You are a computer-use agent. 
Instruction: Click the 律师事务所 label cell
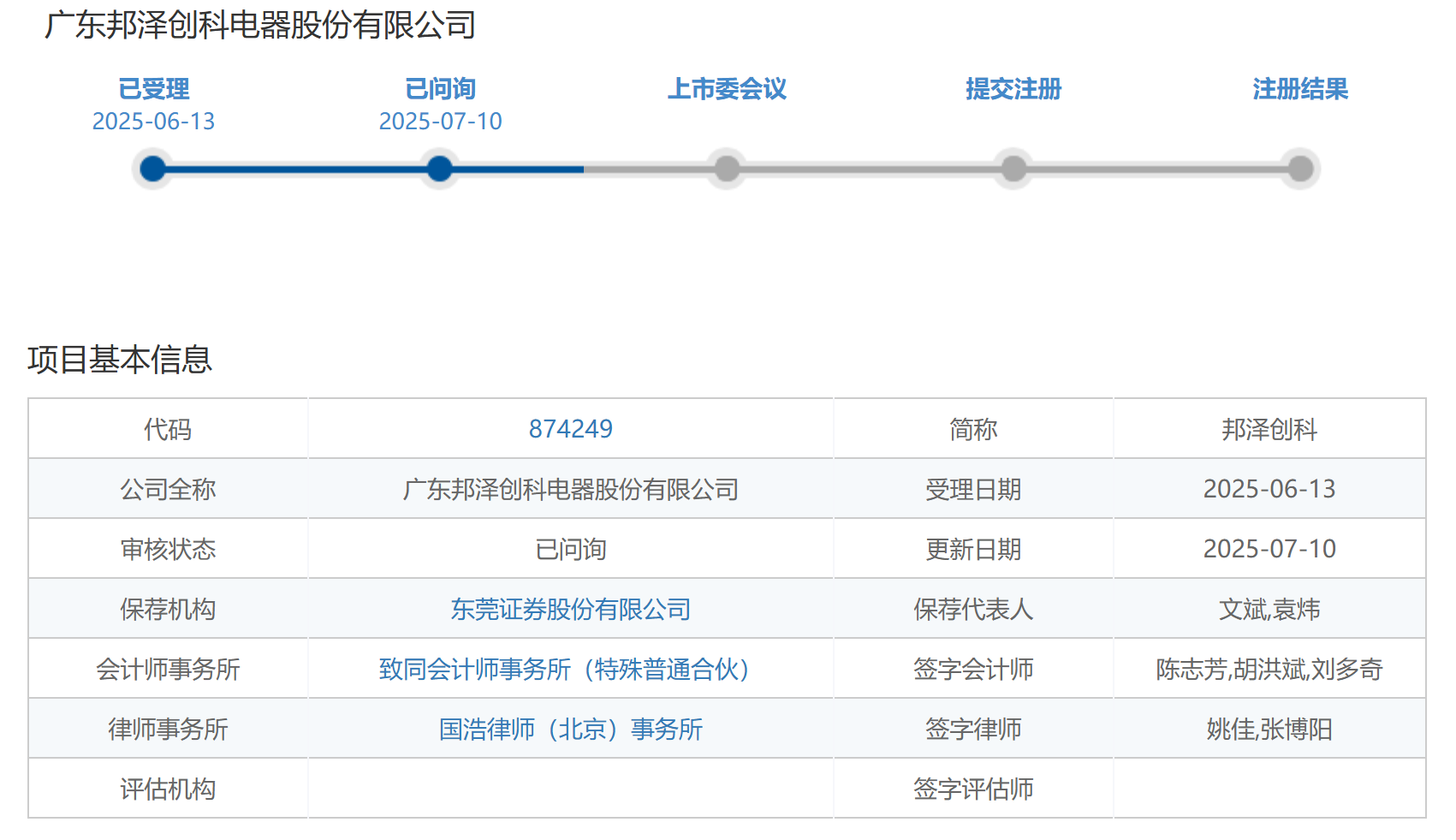168,729
